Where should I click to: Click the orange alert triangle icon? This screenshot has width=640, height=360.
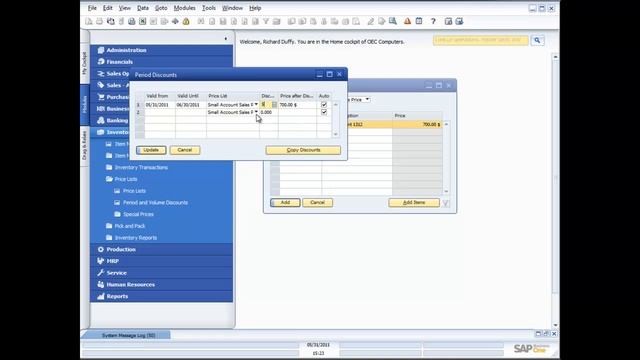(x=407, y=21)
